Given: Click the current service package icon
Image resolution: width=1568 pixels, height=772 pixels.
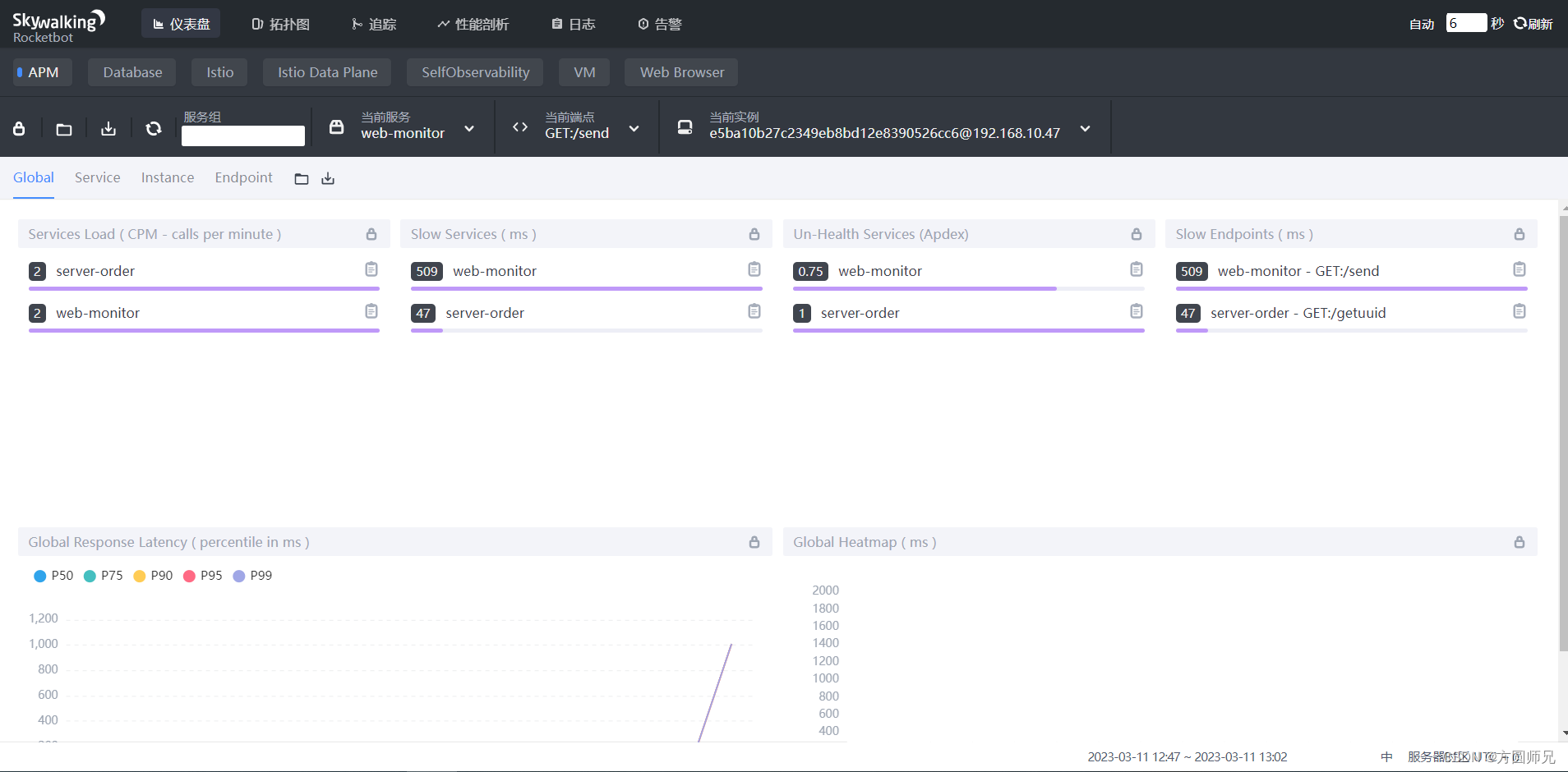Looking at the screenshot, I should [336, 127].
